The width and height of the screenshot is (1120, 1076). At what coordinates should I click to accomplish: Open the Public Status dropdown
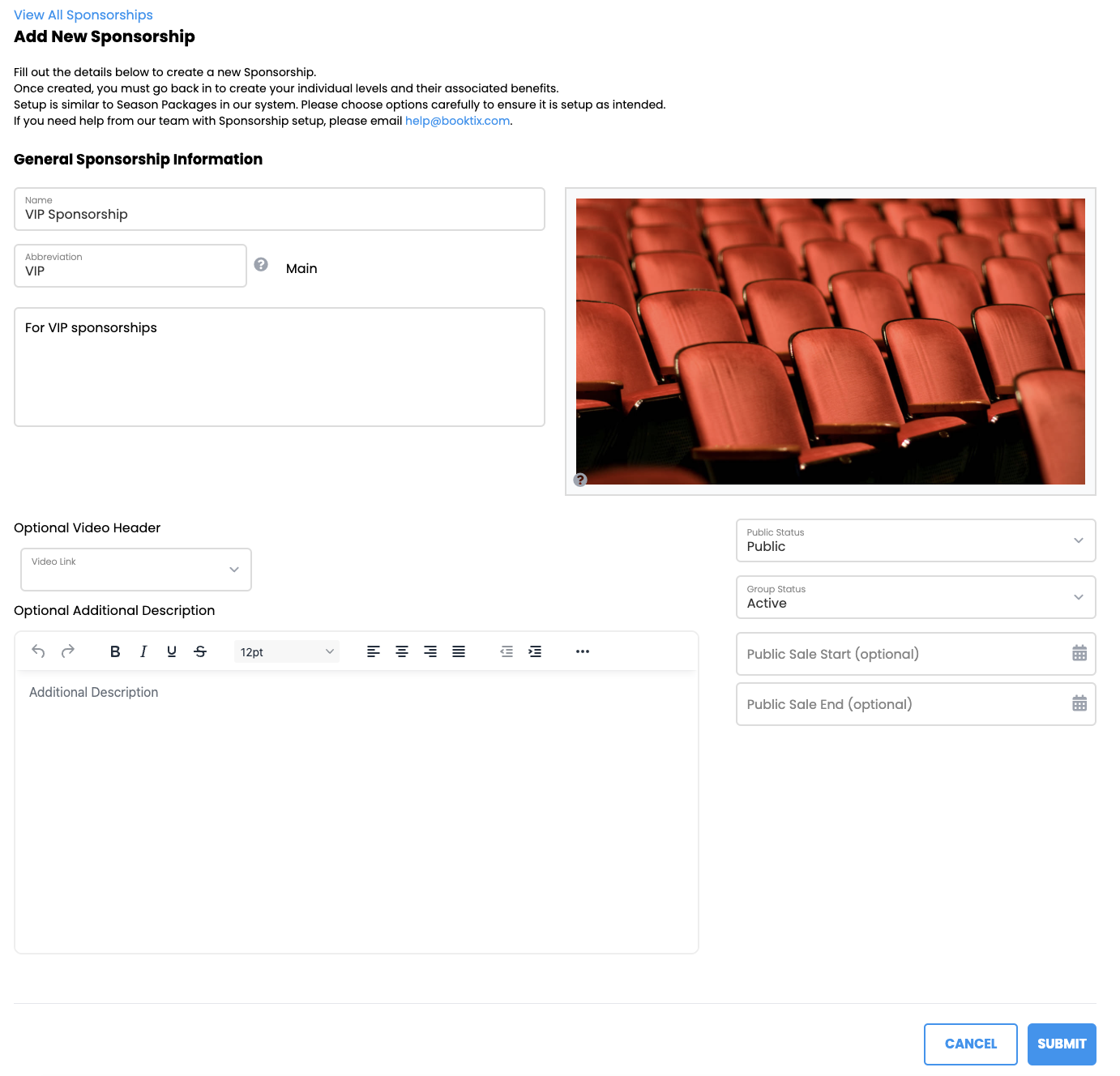click(x=916, y=540)
